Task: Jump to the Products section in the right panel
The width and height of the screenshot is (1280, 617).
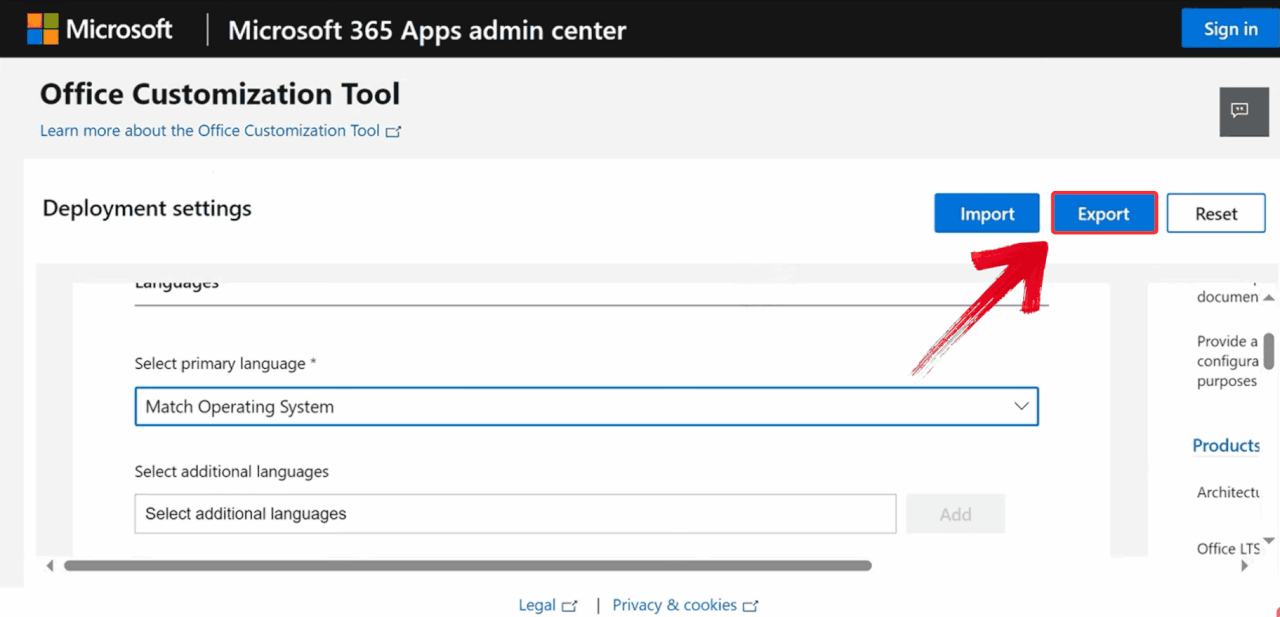Action: [1226, 446]
